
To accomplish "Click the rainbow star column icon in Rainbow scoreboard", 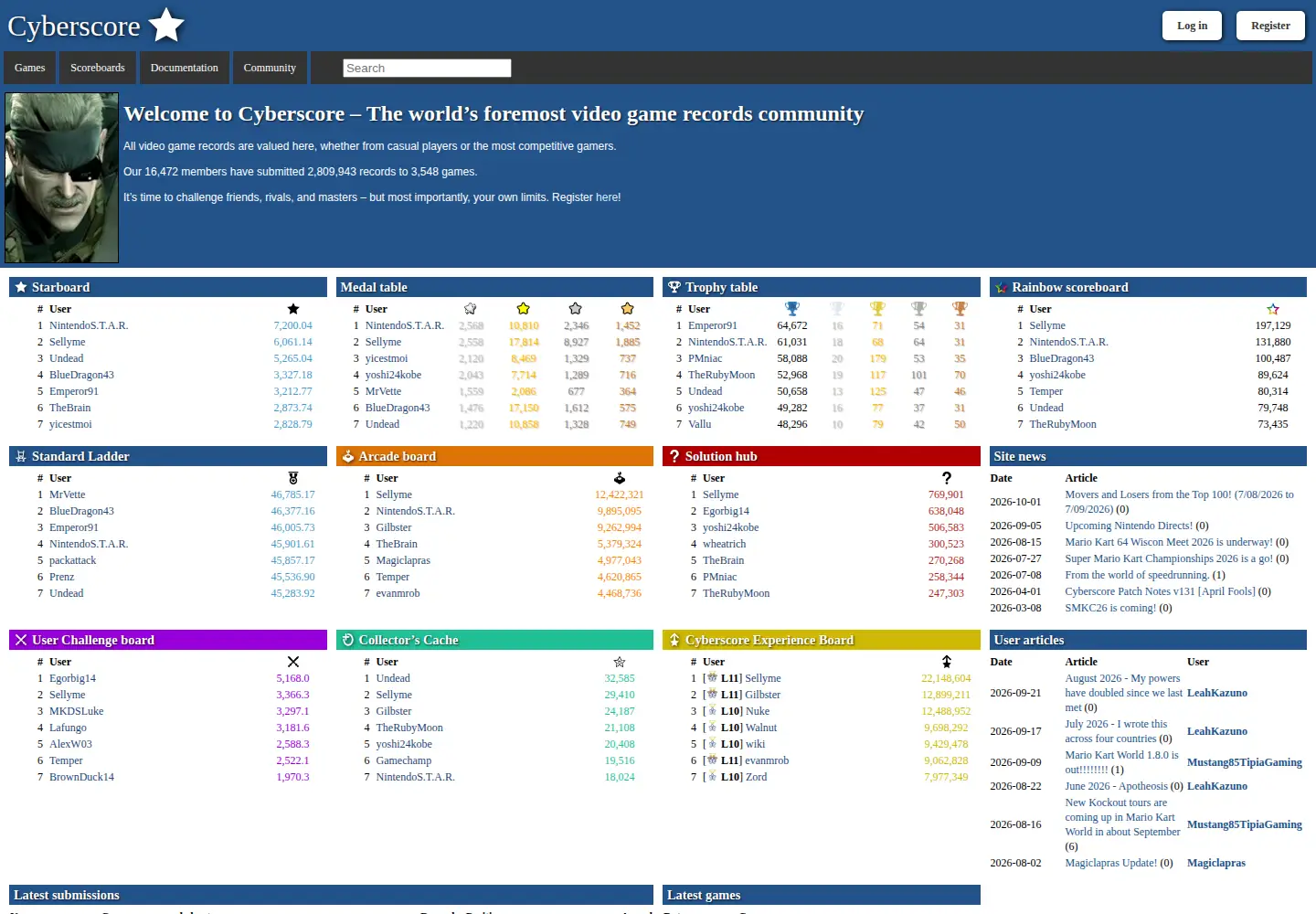I will click(1273, 309).
